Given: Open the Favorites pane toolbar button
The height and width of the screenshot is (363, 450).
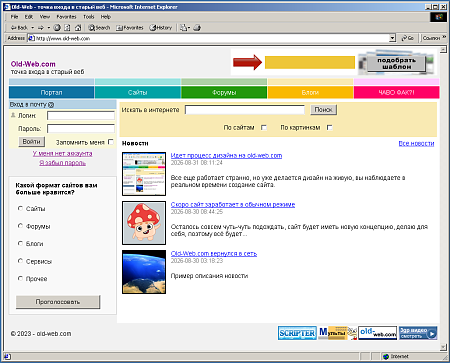Looking at the screenshot, I should click(129, 28).
